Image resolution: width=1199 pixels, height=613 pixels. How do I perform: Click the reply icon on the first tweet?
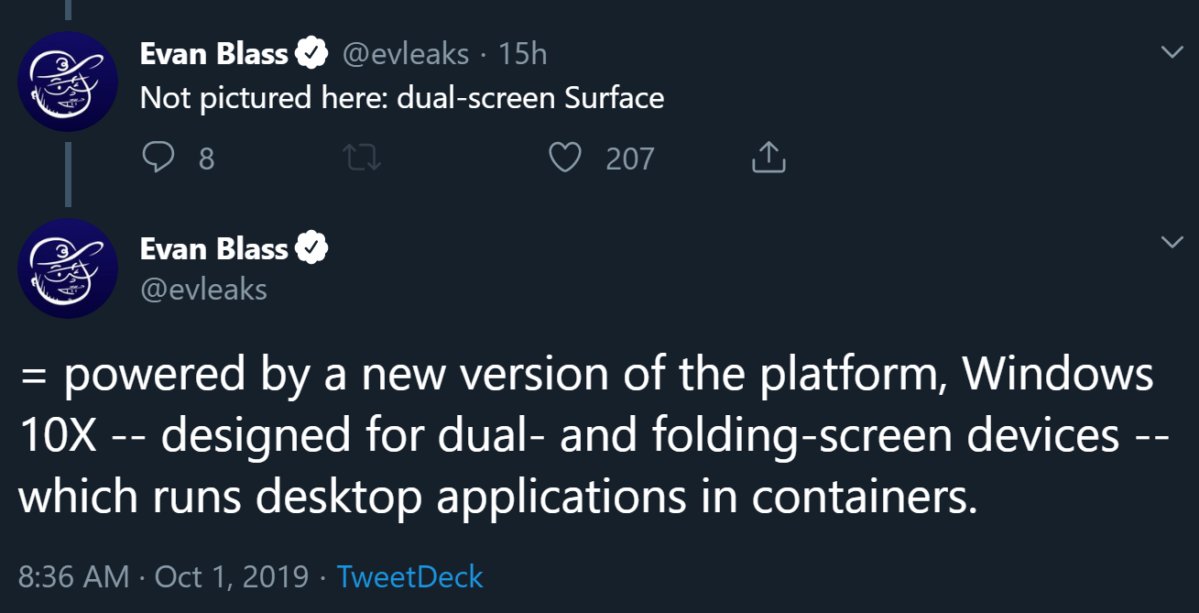pyautogui.click(x=158, y=158)
